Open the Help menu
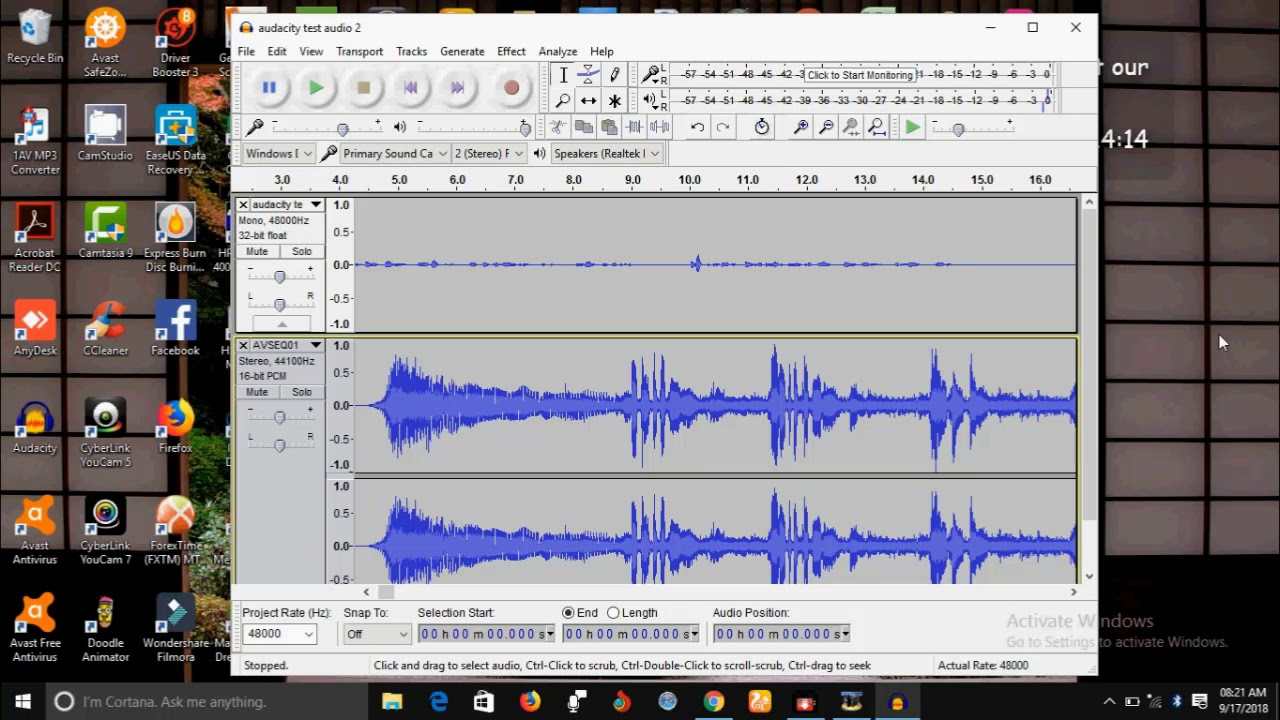1280x720 pixels. tap(601, 51)
